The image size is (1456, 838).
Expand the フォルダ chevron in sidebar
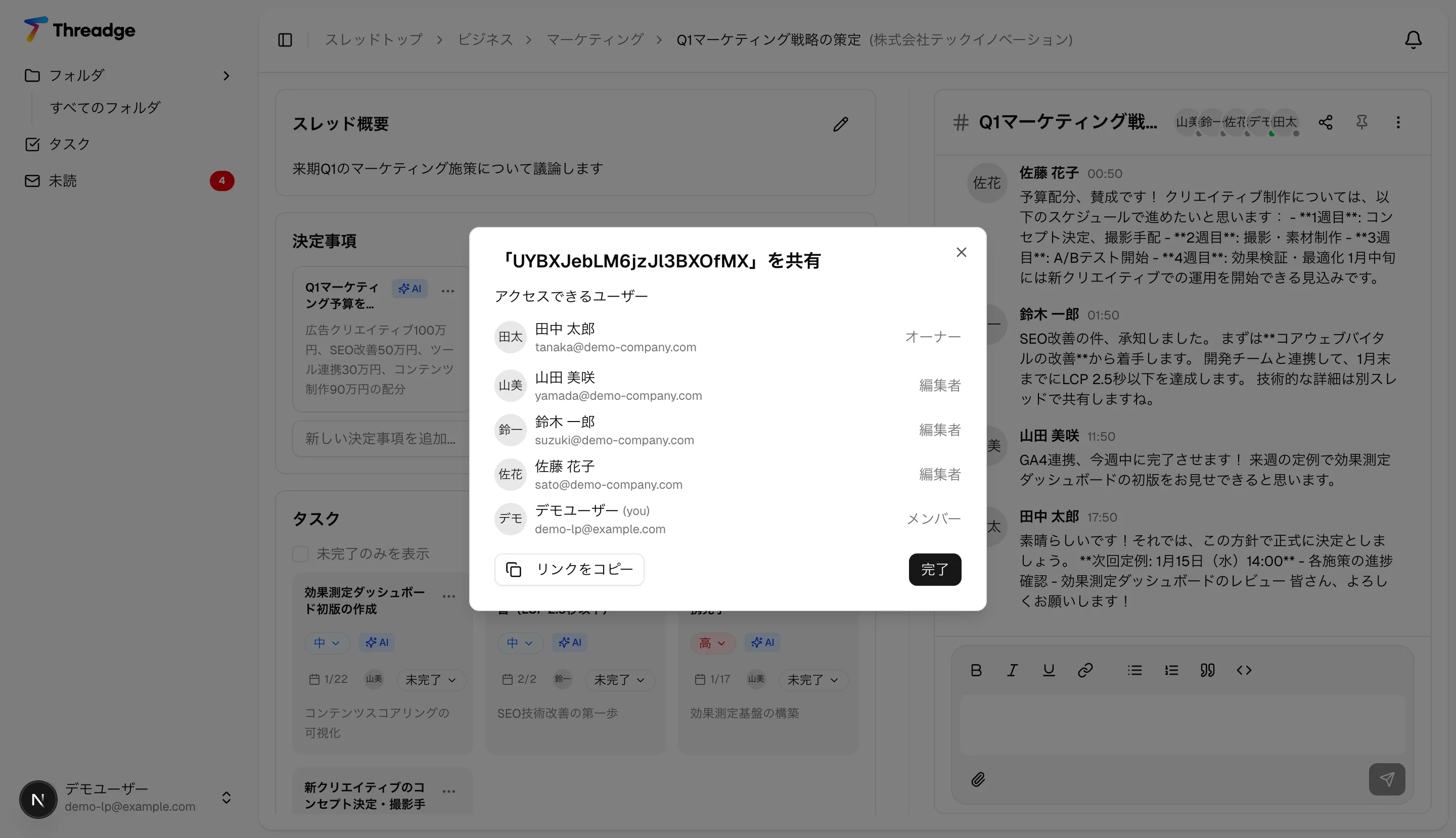(226, 76)
